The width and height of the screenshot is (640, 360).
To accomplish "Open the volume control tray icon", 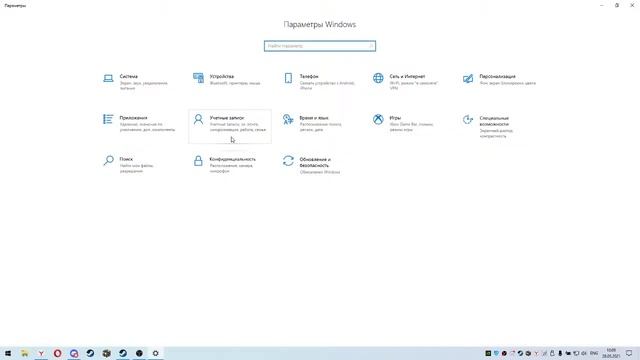I will click(x=584, y=353).
